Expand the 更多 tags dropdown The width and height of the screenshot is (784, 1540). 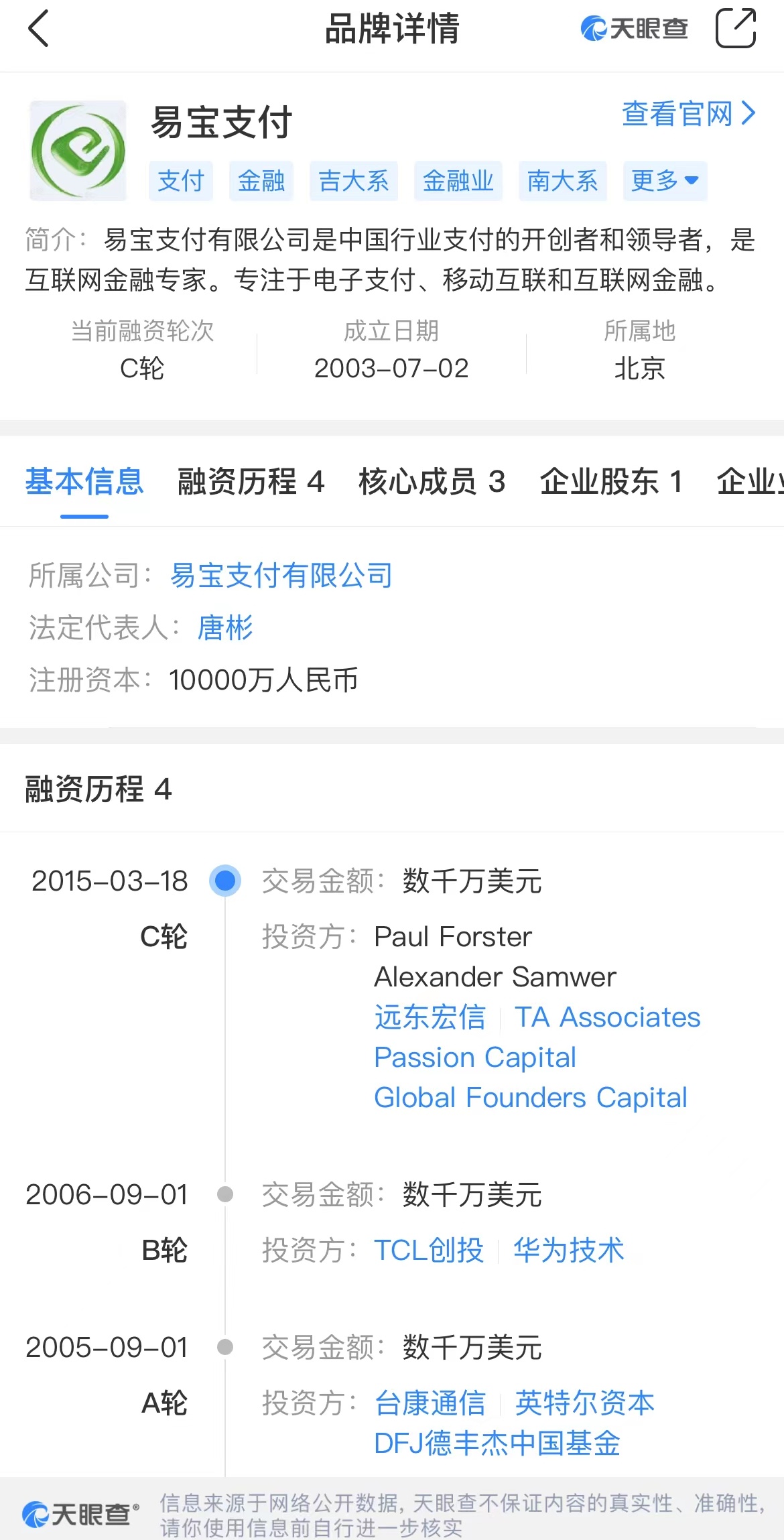point(665,181)
